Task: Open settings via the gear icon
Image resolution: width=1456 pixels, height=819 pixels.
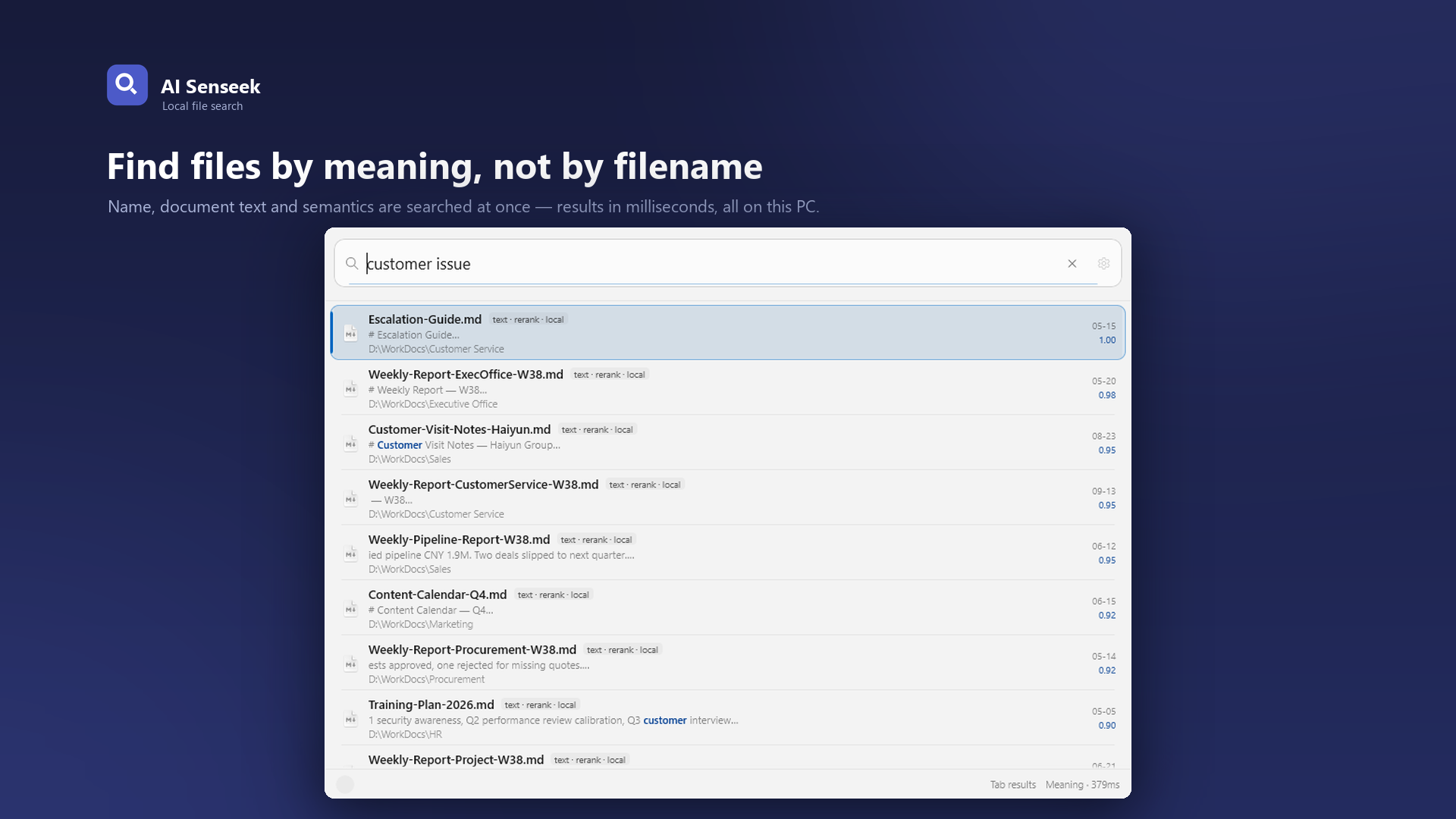Action: click(1104, 263)
